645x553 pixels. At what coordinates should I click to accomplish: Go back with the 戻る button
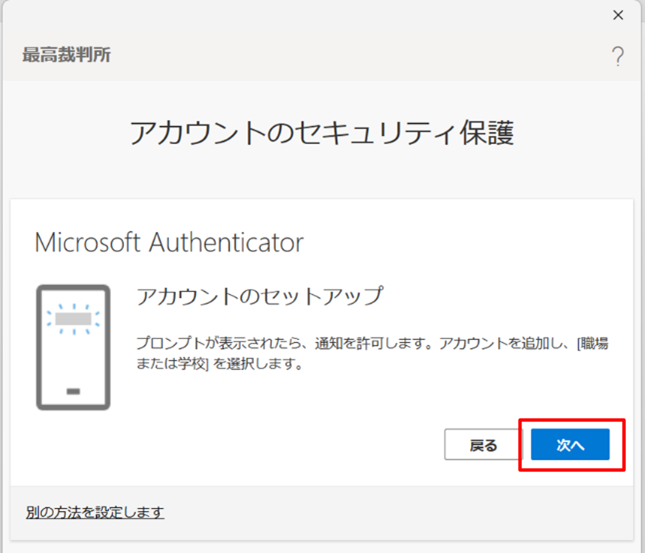tap(483, 444)
